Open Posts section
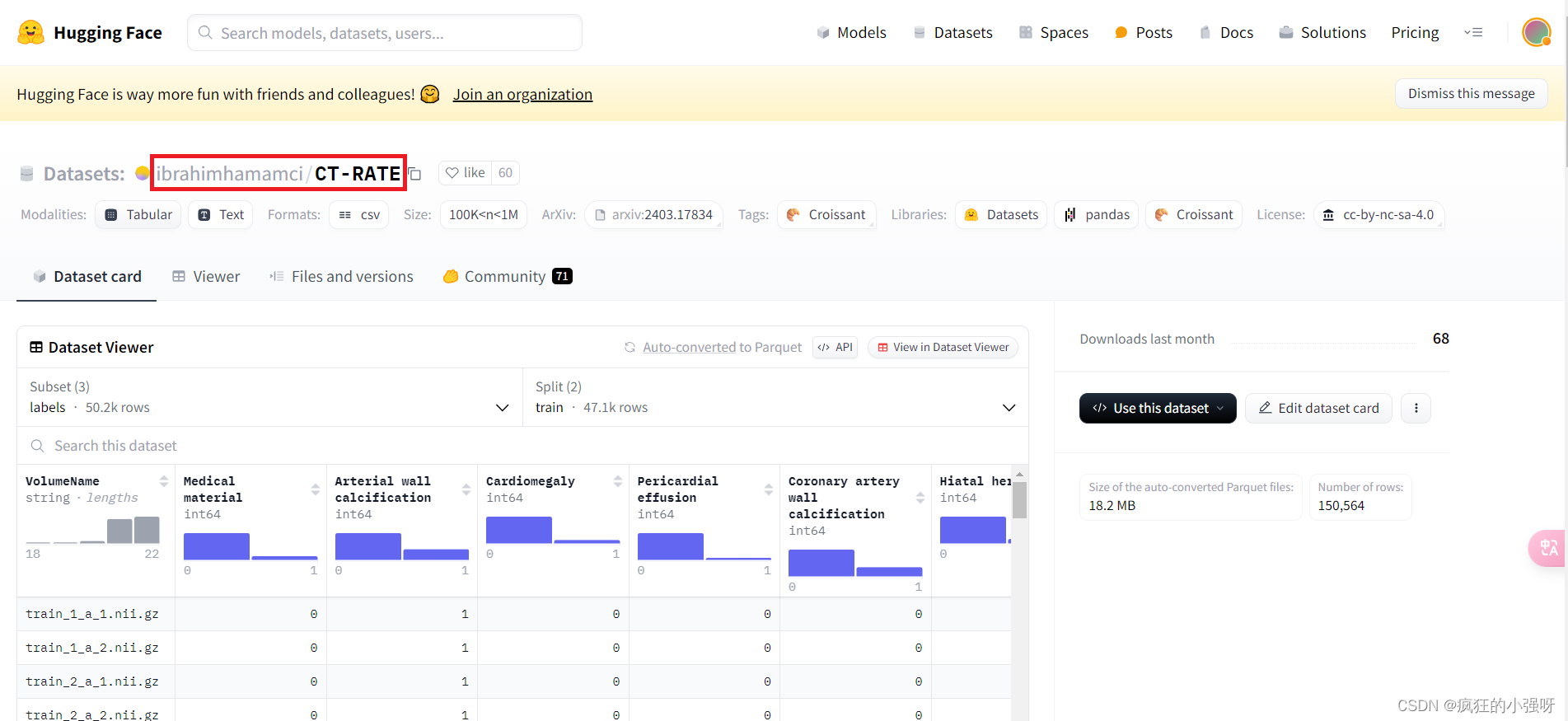The image size is (1568, 721). 1143,33
